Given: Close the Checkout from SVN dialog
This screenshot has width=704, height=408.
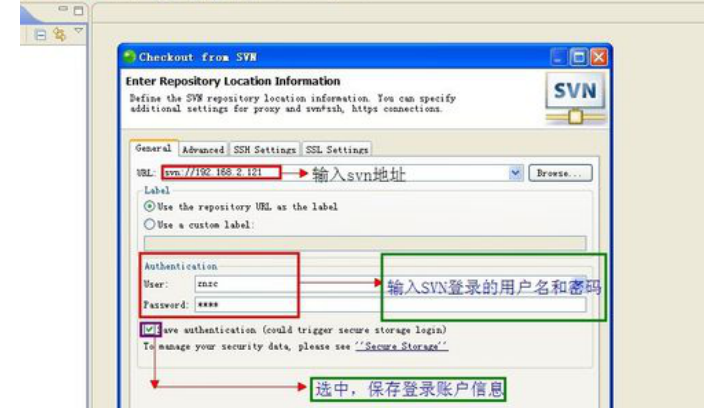Looking at the screenshot, I should [599, 57].
